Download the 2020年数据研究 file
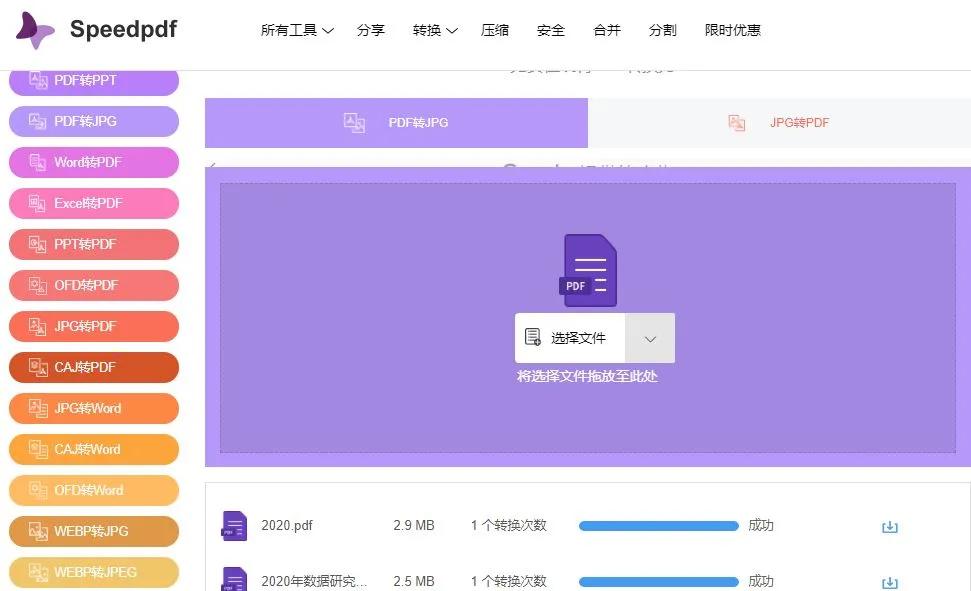Screen dimensions: 971x591 pos(890,580)
